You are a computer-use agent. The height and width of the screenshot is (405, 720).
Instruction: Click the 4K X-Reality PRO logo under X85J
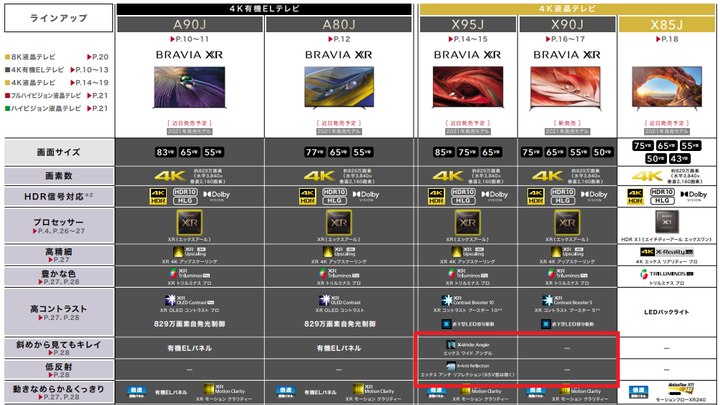pyautogui.click(x=667, y=252)
